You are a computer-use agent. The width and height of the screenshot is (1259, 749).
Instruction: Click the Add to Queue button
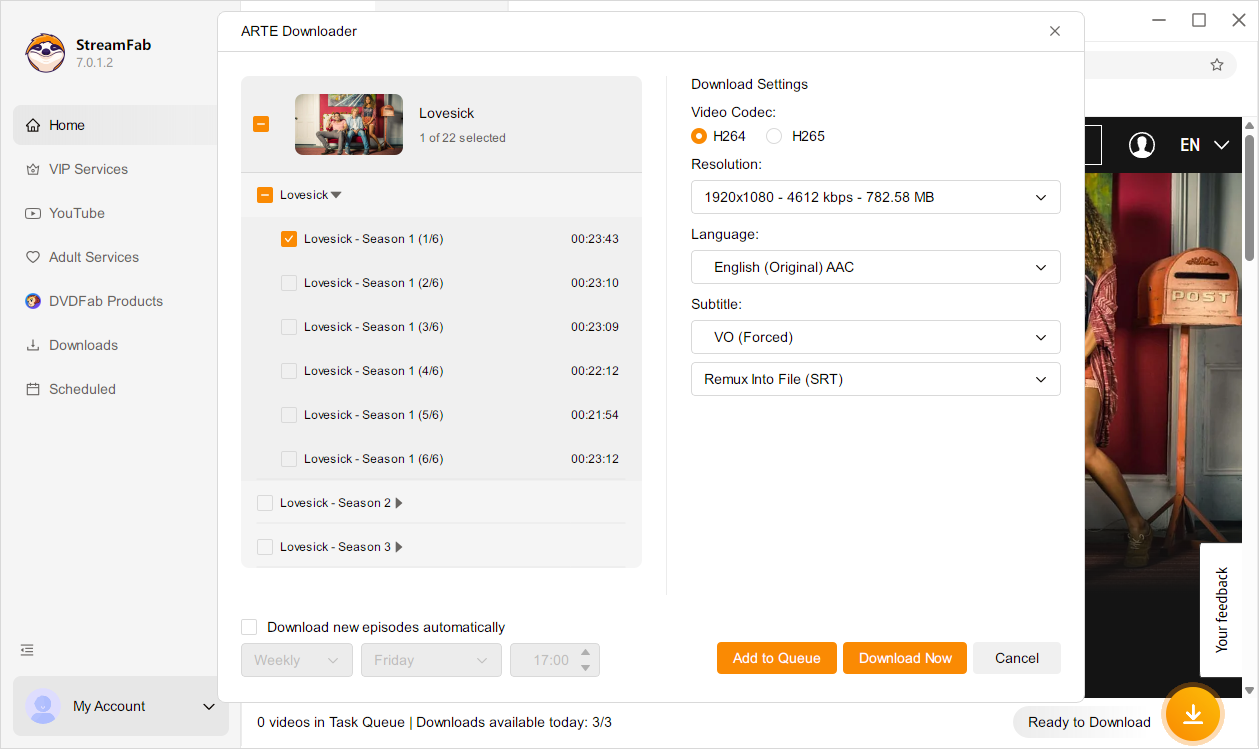[776, 658]
